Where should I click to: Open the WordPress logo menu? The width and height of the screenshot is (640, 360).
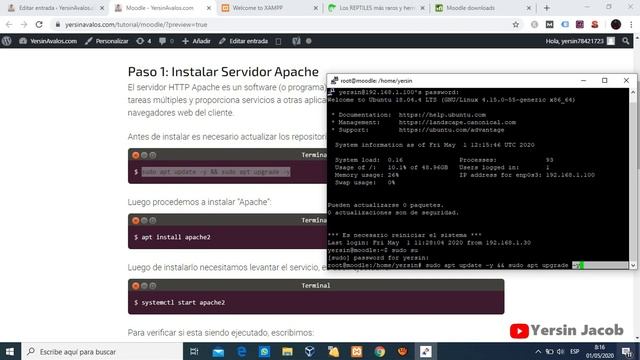pyautogui.click(x=7, y=41)
